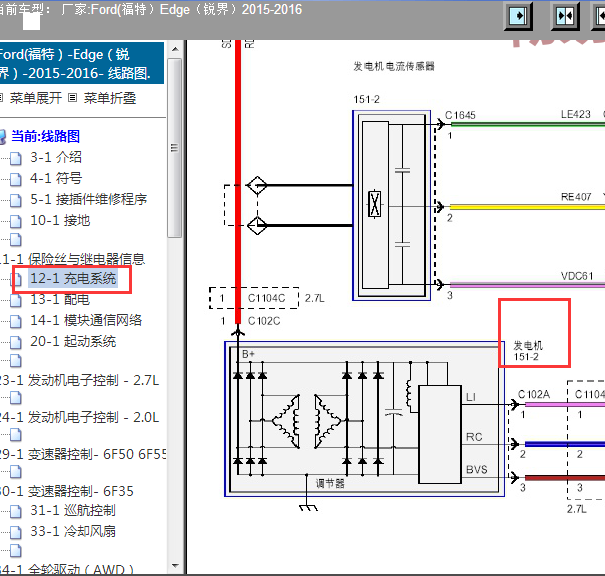This screenshot has height=576, width=605.
Task: Select the 当前:线路图 root node
Action: click(x=46, y=136)
